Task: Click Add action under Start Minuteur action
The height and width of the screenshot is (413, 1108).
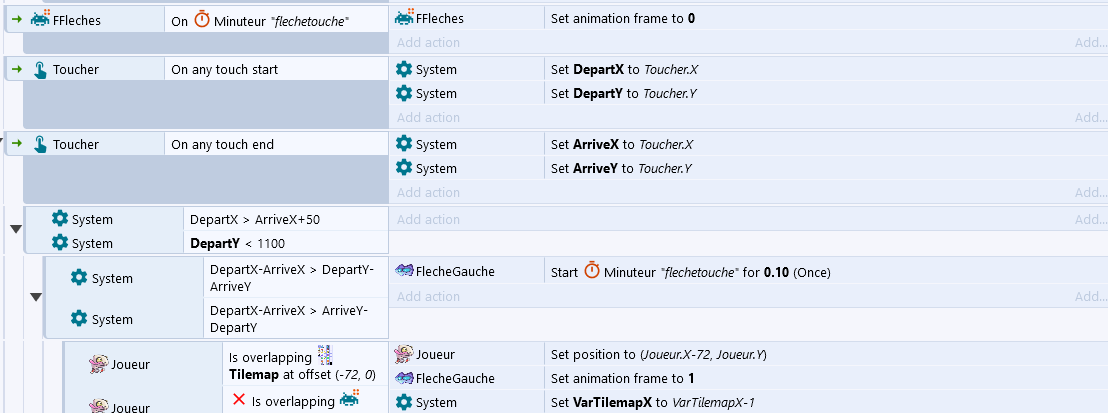Action: pyautogui.click(x=428, y=296)
